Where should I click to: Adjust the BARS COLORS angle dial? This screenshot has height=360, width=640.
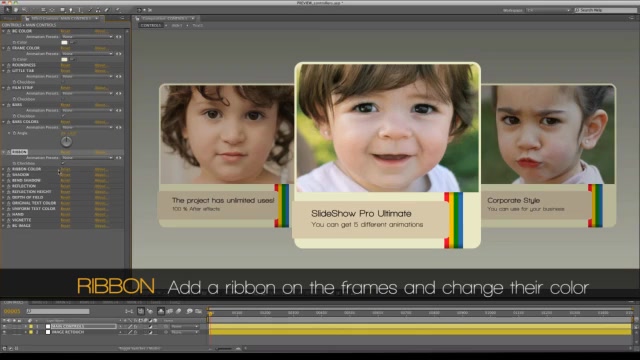(66, 142)
